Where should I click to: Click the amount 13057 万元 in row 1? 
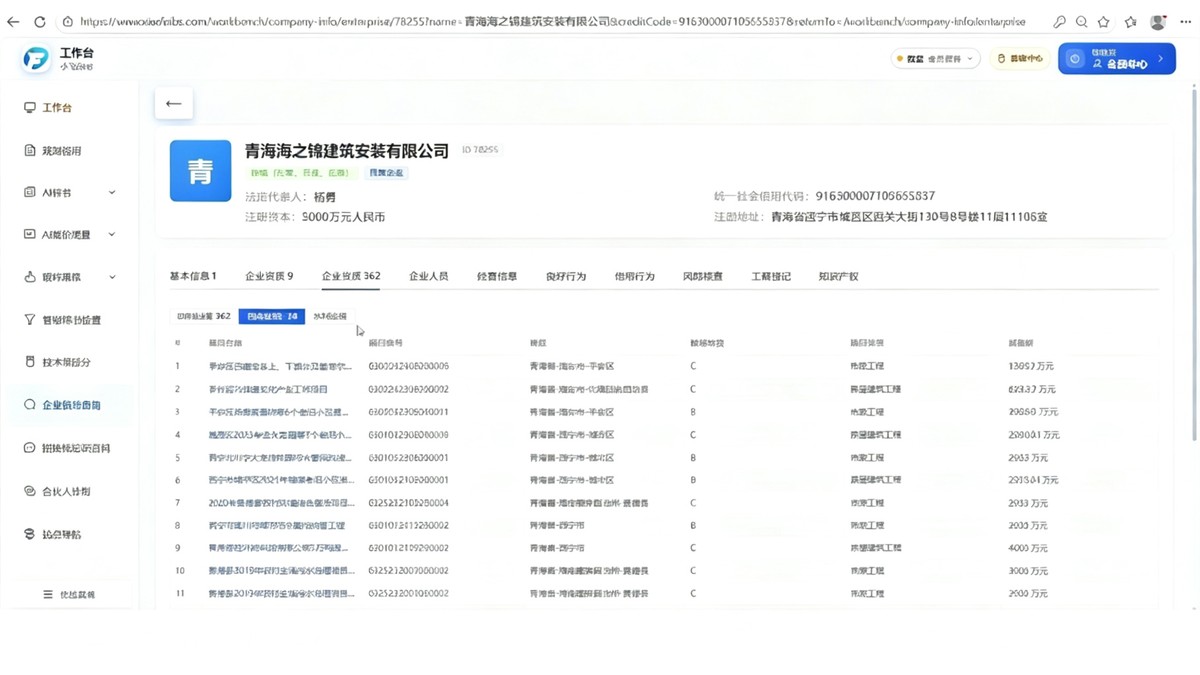point(1031,366)
